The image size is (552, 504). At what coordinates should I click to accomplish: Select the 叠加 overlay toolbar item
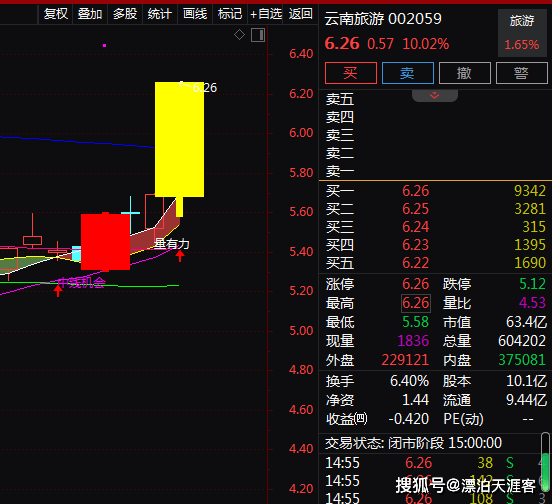[90, 14]
